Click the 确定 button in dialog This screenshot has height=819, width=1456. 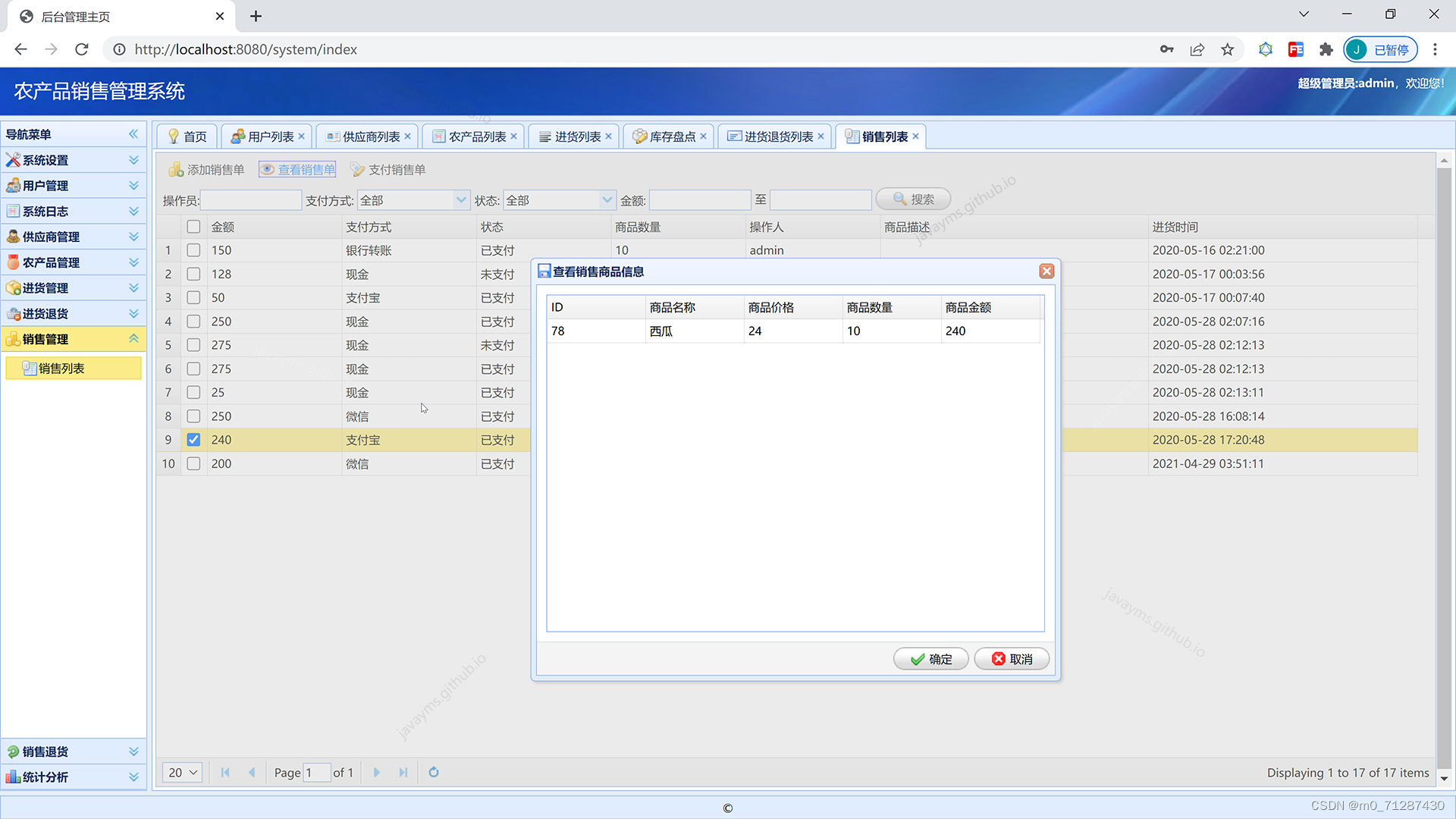coord(930,659)
